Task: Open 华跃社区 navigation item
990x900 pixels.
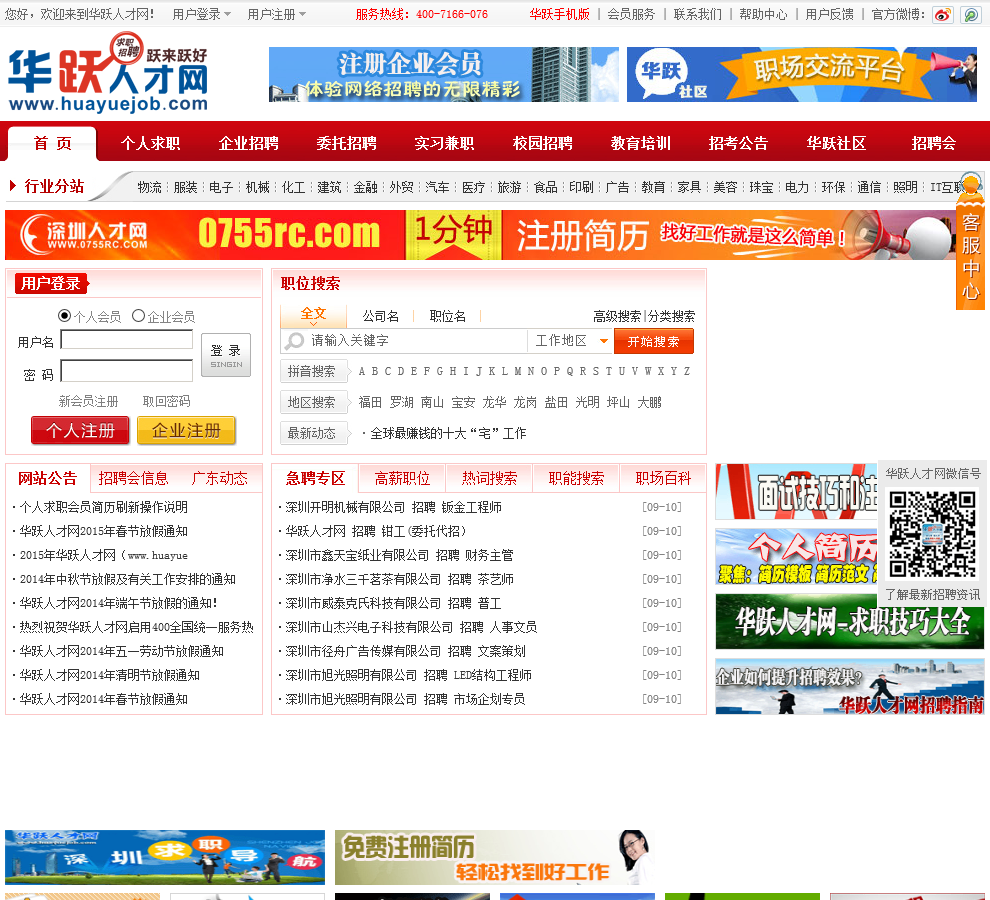Action: (837, 143)
